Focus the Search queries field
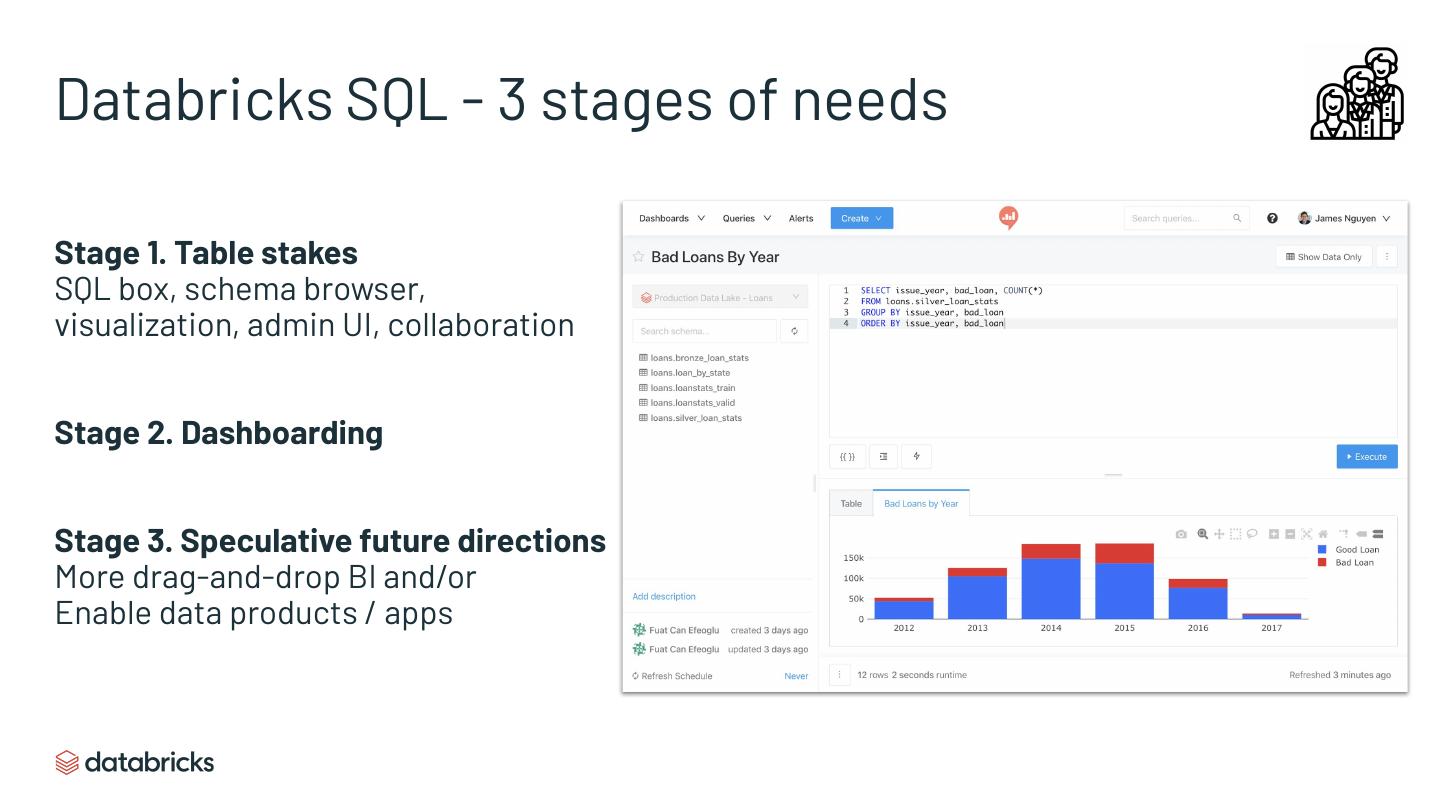The height and width of the screenshot is (810, 1440). point(1186,218)
